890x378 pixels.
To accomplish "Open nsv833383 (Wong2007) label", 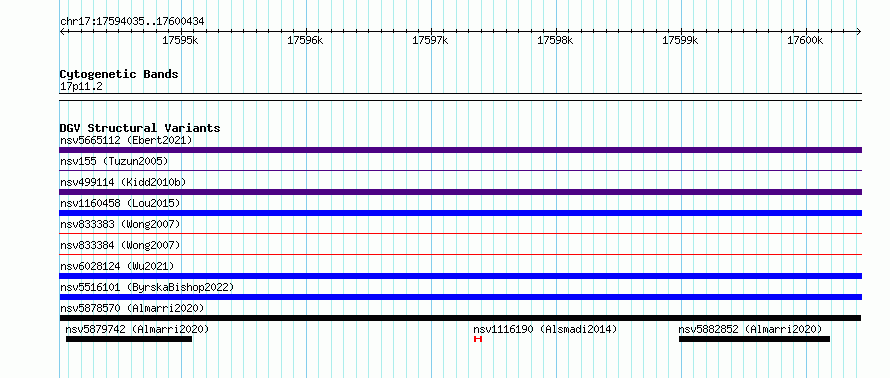I will point(120,224).
